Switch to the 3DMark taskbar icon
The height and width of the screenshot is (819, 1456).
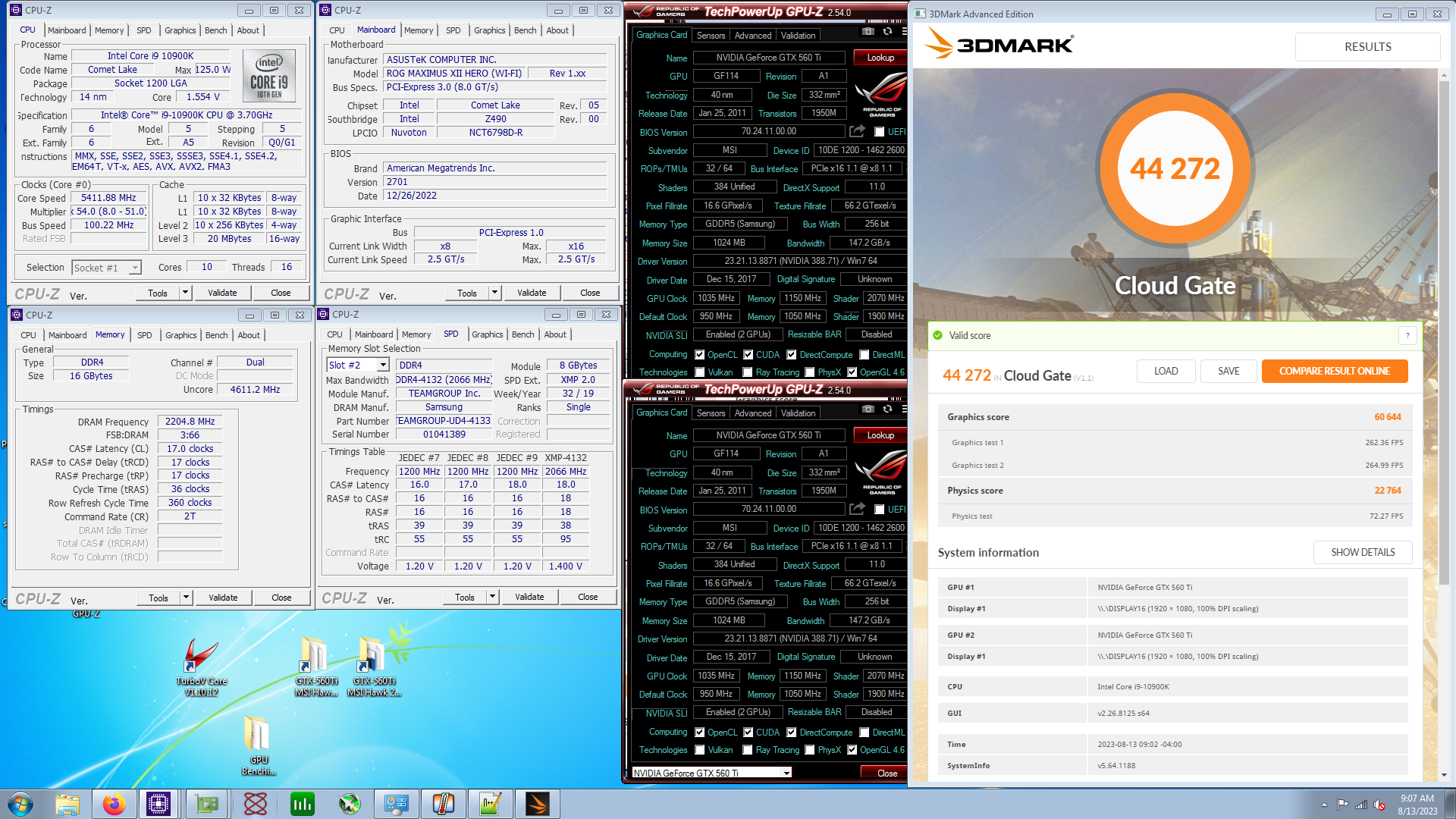click(x=538, y=804)
